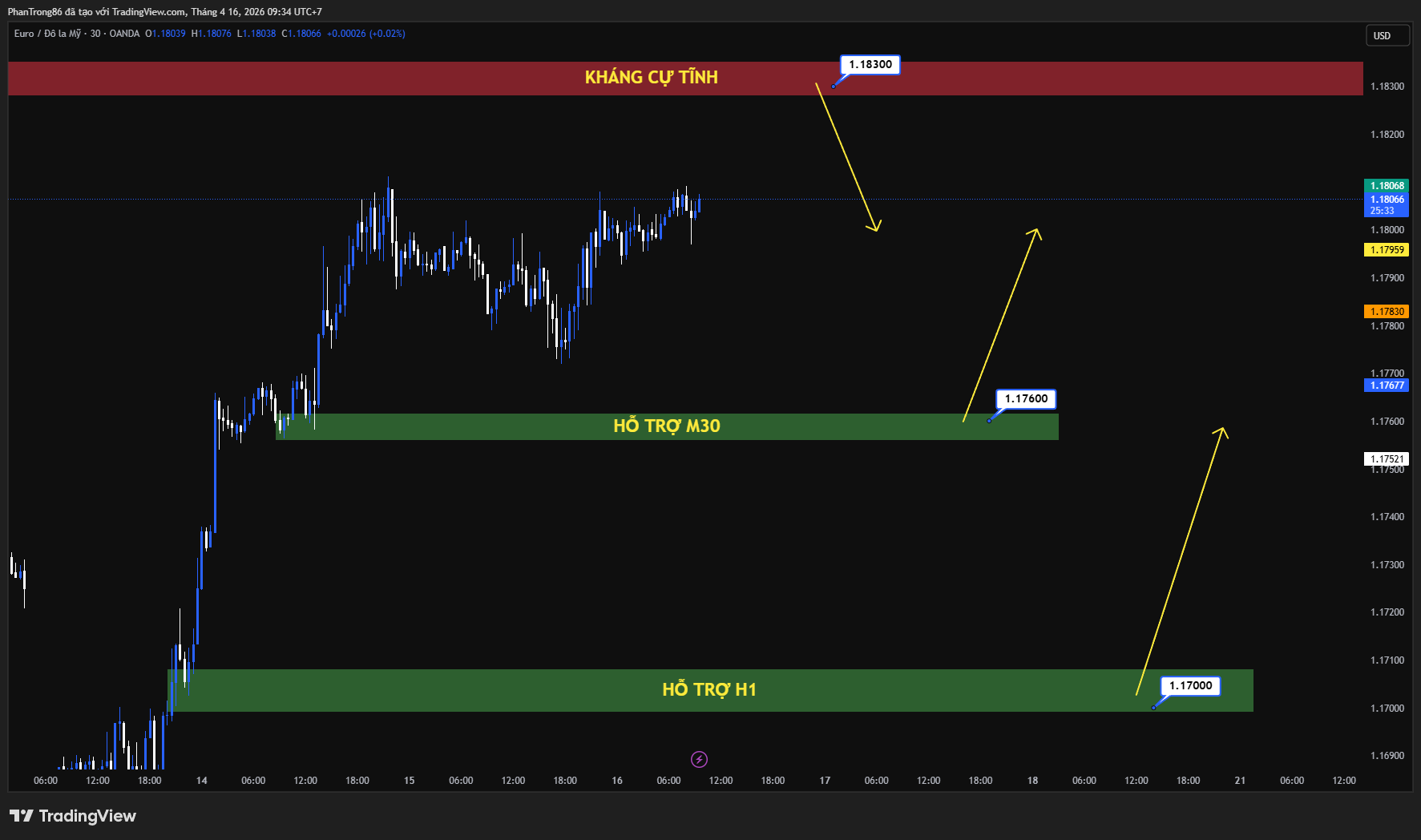Click the blue 1.17677 price tag
This screenshot has width=1421, height=840.
tap(1387, 386)
